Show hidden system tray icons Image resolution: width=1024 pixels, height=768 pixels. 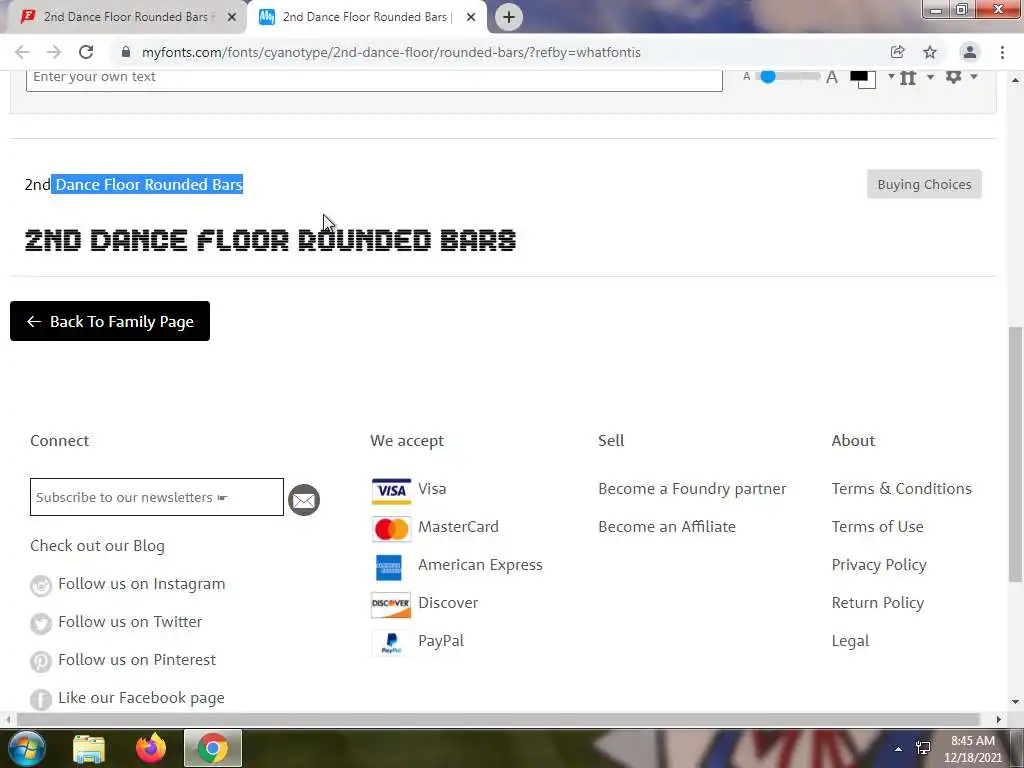tap(899, 749)
